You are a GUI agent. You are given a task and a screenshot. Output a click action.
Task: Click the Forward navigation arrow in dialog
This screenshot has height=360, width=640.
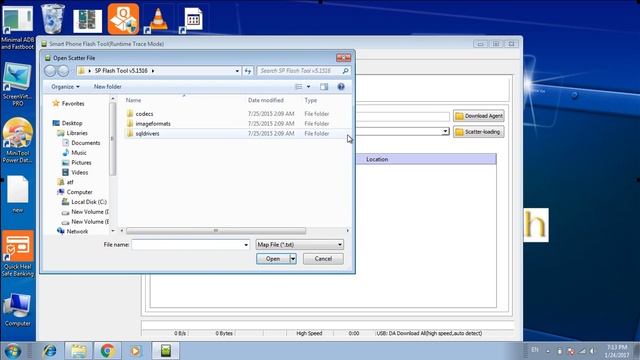(x=63, y=71)
